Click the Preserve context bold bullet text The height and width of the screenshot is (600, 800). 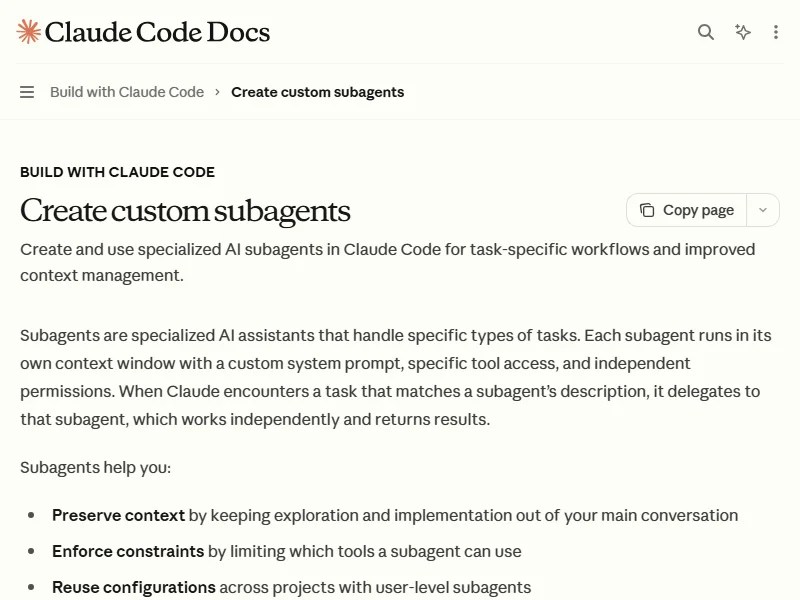point(118,515)
